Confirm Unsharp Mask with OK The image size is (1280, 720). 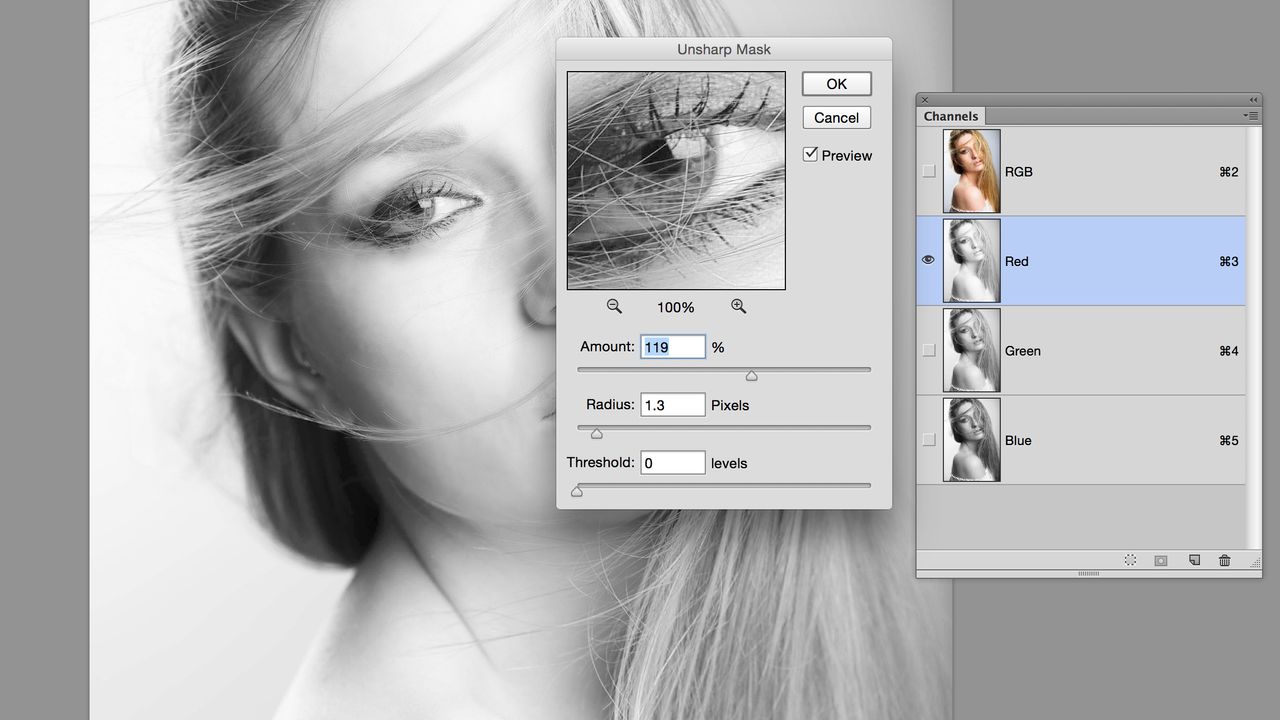pos(836,84)
